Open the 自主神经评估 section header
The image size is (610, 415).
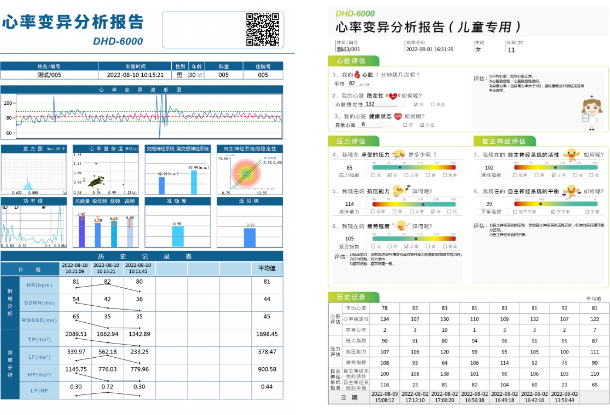[x=500, y=142]
